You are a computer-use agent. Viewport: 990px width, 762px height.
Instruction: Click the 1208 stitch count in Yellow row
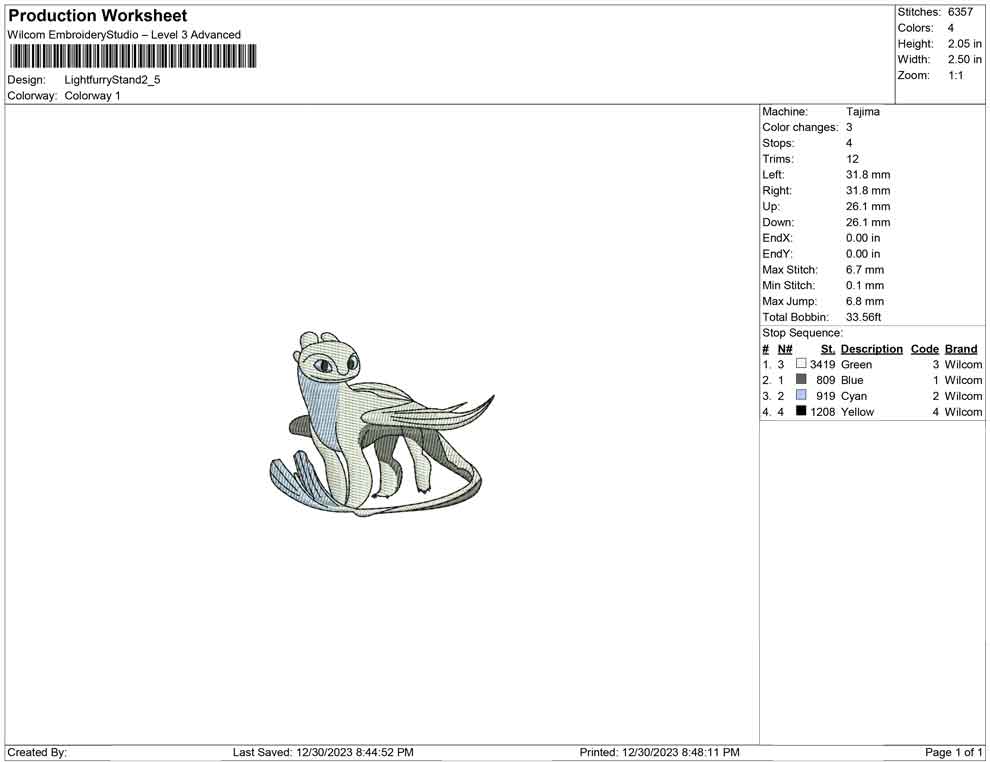pos(823,412)
